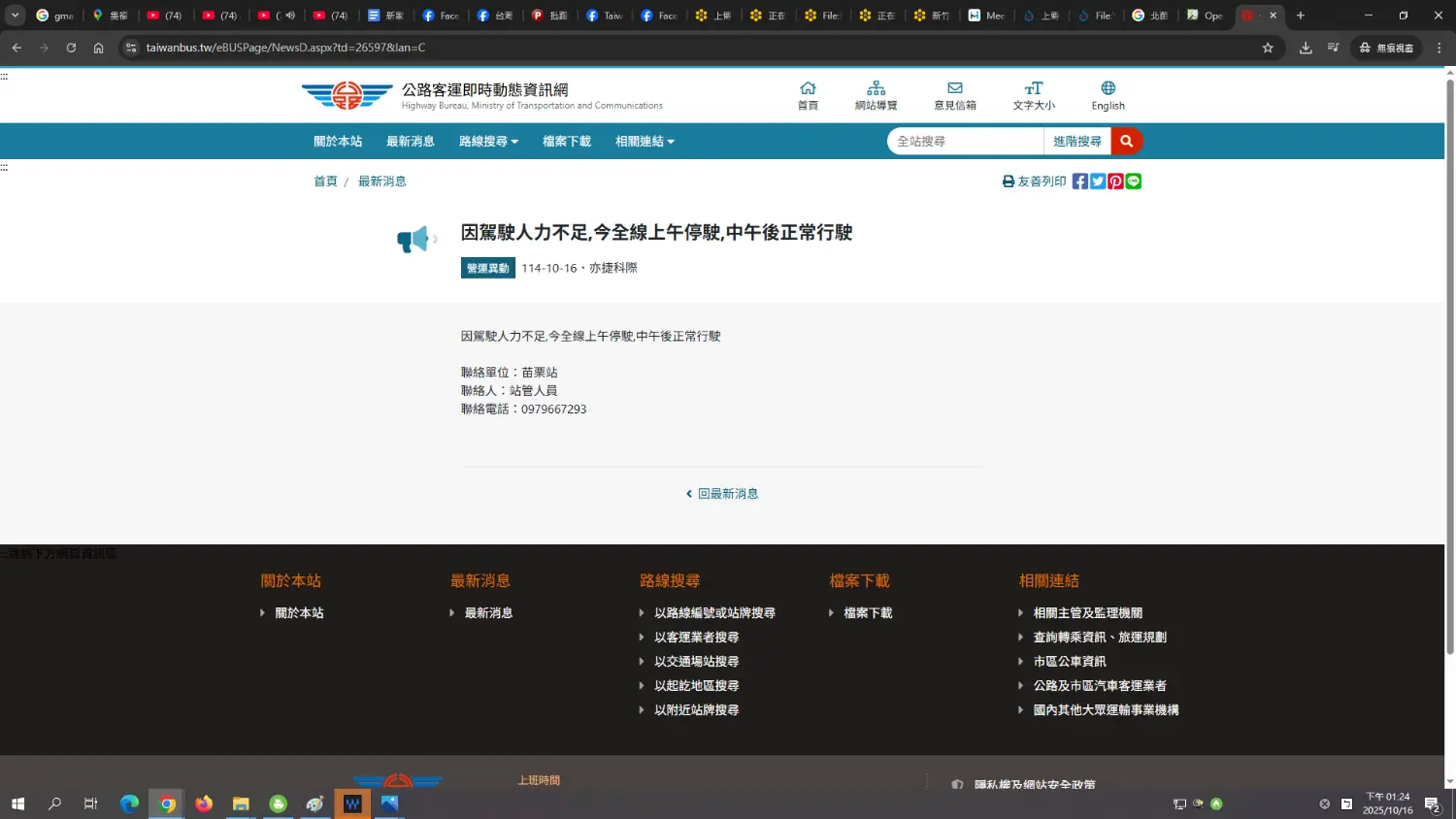The height and width of the screenshot is (819, 1456).
Task: Share the page on Twitter
Action: 1098,181
